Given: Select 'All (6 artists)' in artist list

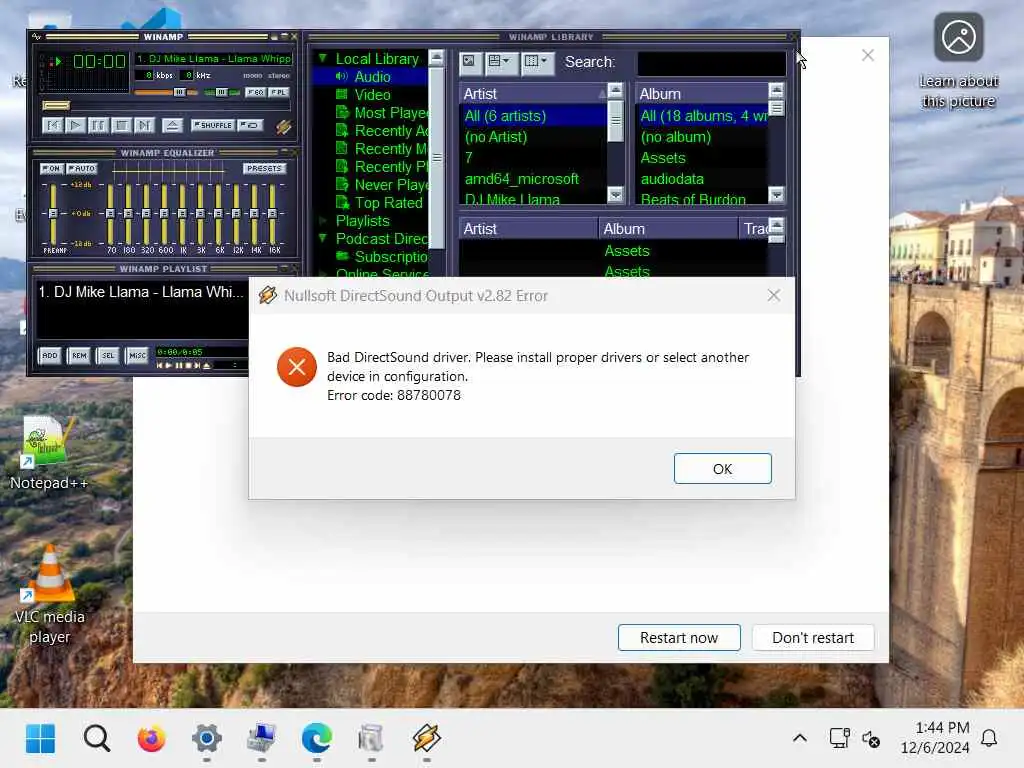Looking at the screenshot, I should pyautogui.click(x=533, y=116).
